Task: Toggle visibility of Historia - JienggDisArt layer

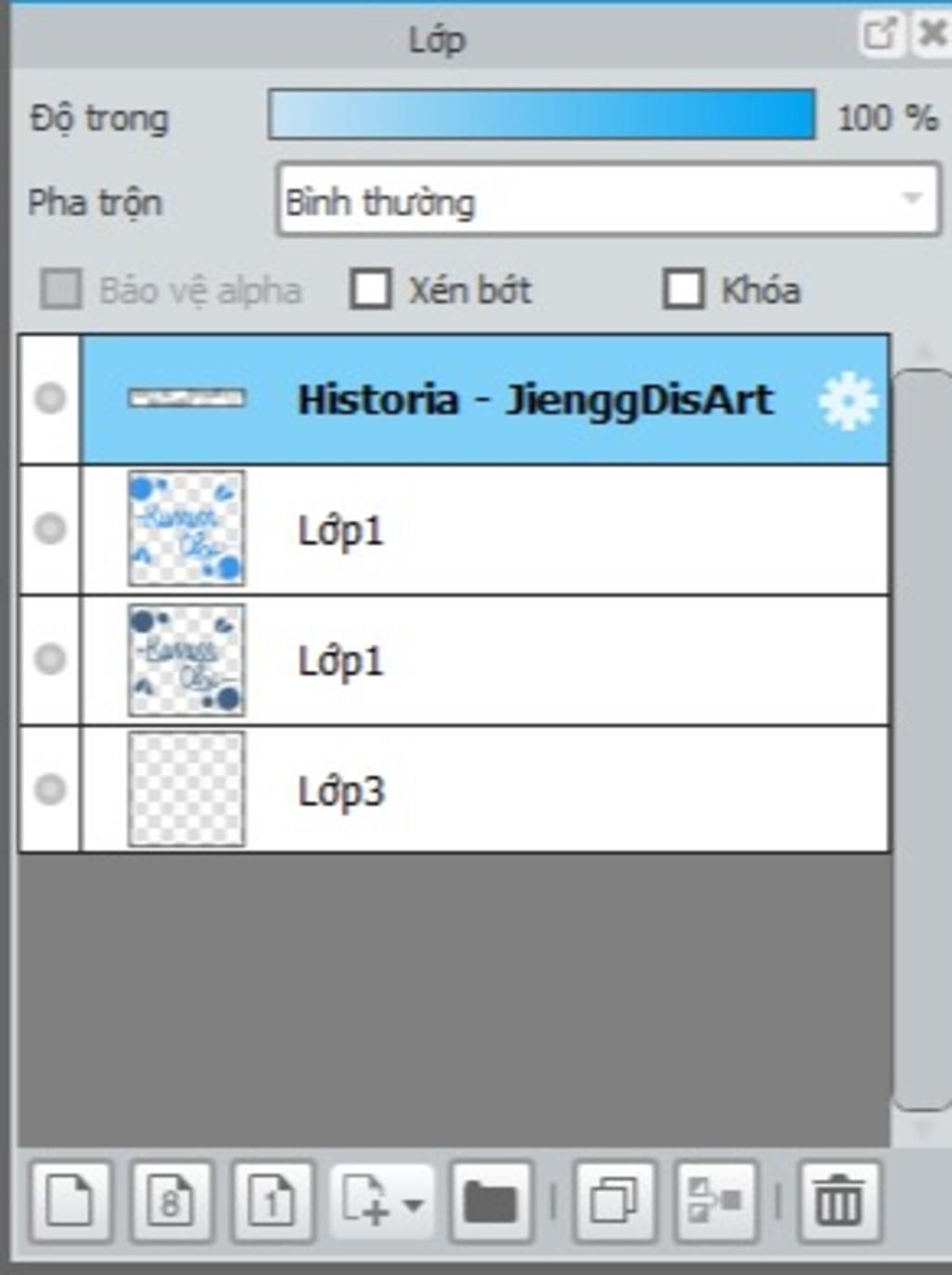Action: click(50, 399)
